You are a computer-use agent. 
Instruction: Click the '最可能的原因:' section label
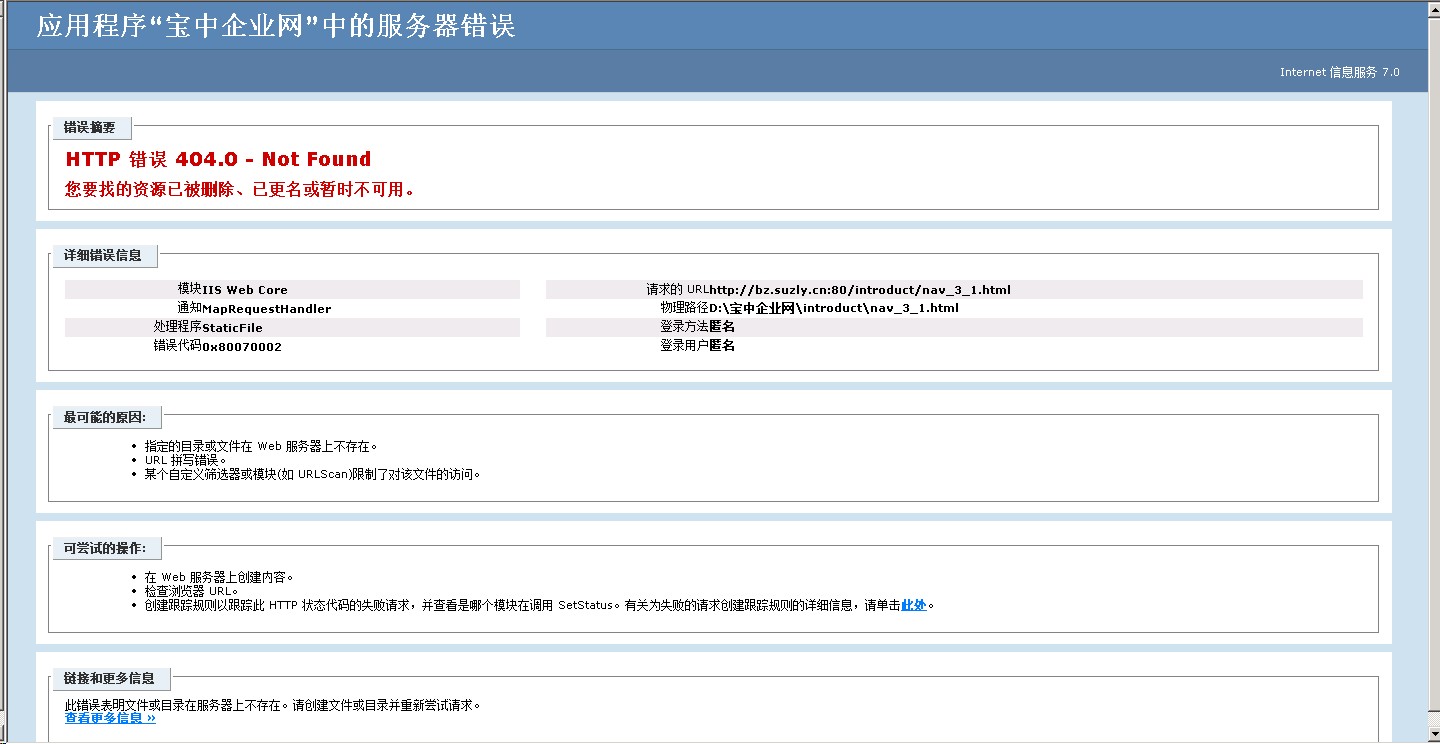pyautogui.click(x=105, y=417)
